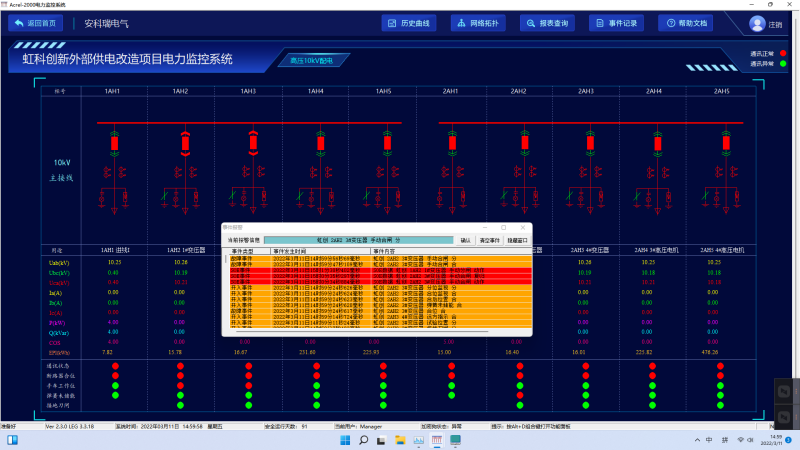This screenshot has height=450, width=800.
Task: Click 清空事件 to clear alarm events
Action: click(x=489, y=240)
